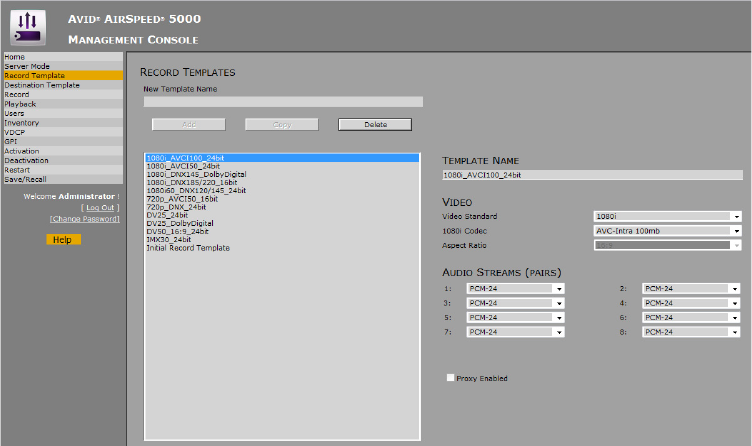Click the Template Name text field
Viewport: 752px width, 446px height.
(x=592, y=175)
